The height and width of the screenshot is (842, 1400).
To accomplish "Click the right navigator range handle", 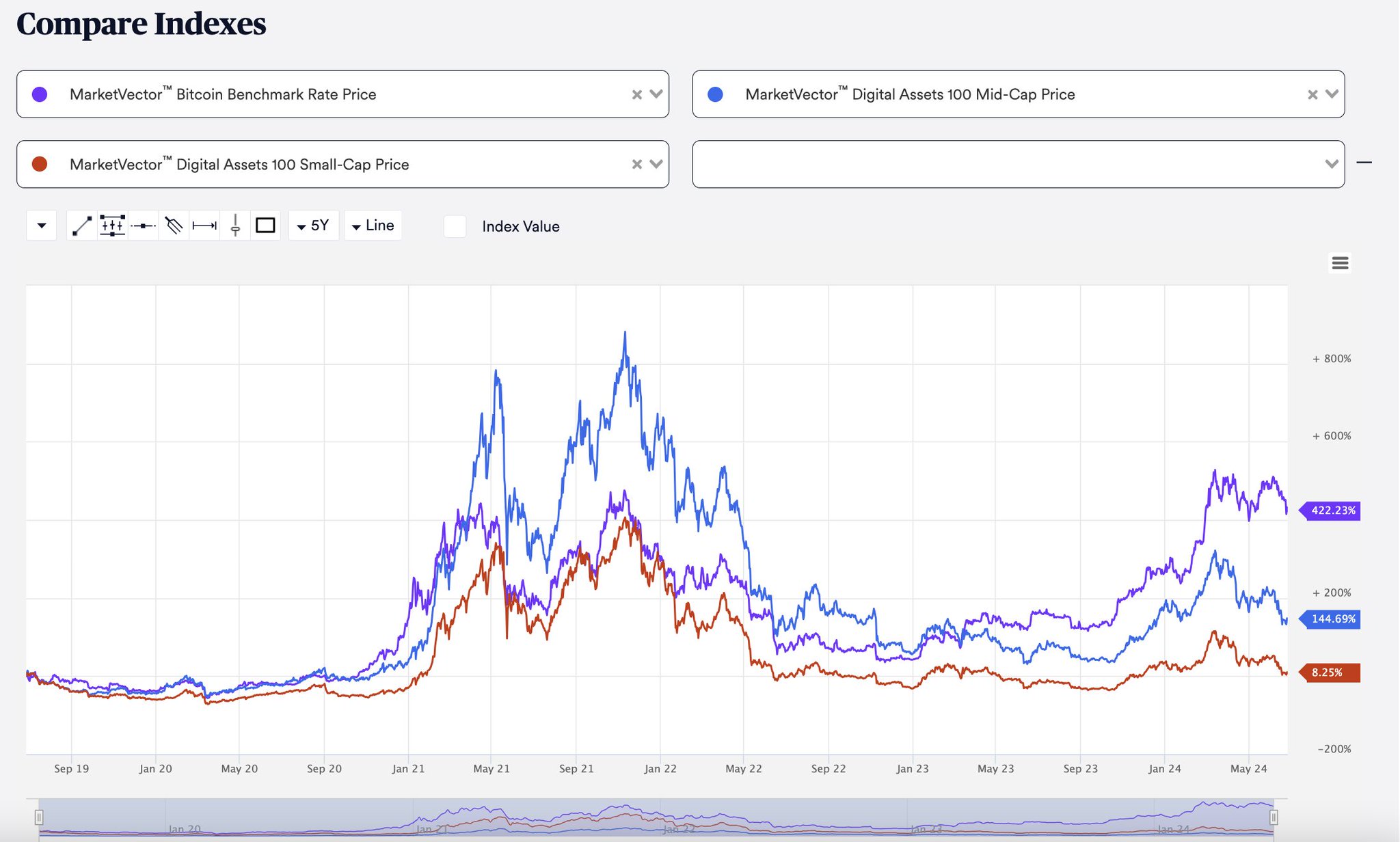I will [x=1274, y=817].
